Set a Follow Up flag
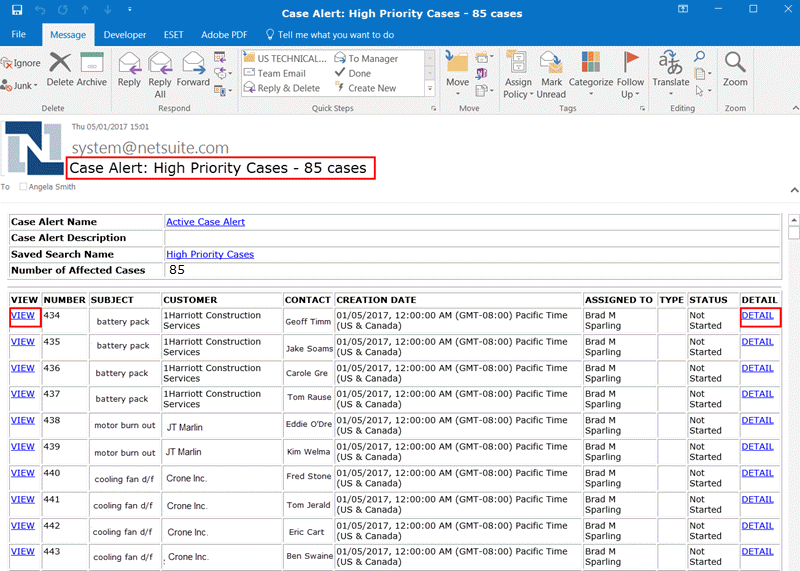 click(x=630, y=75)
